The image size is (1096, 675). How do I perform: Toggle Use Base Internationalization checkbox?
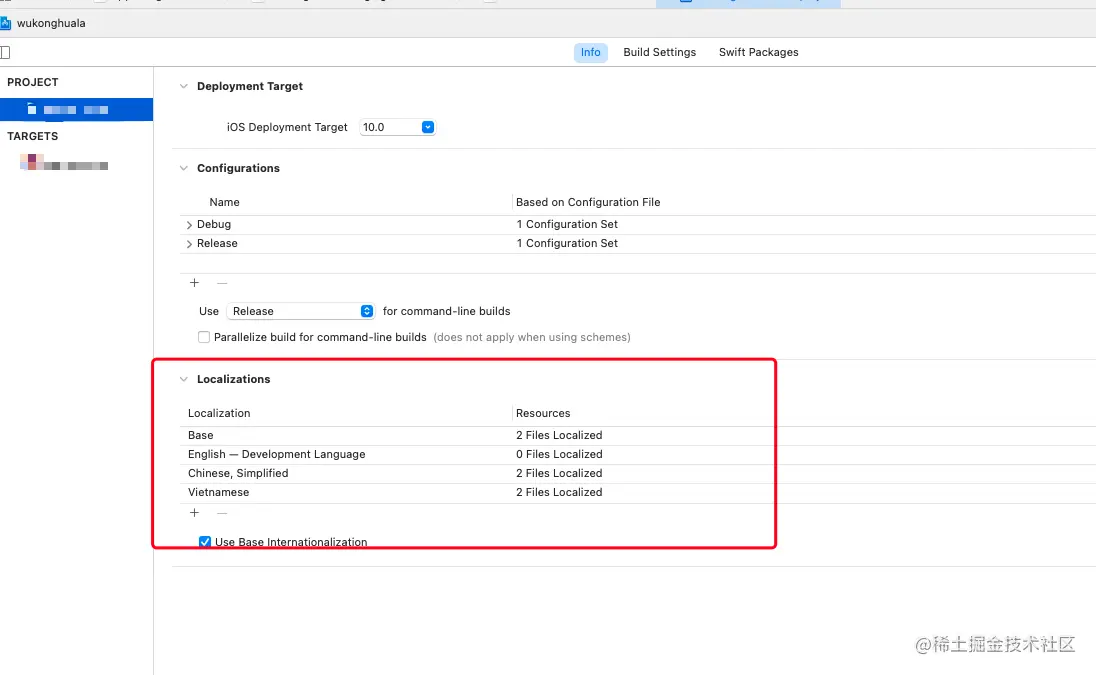[x=205, y=542]
